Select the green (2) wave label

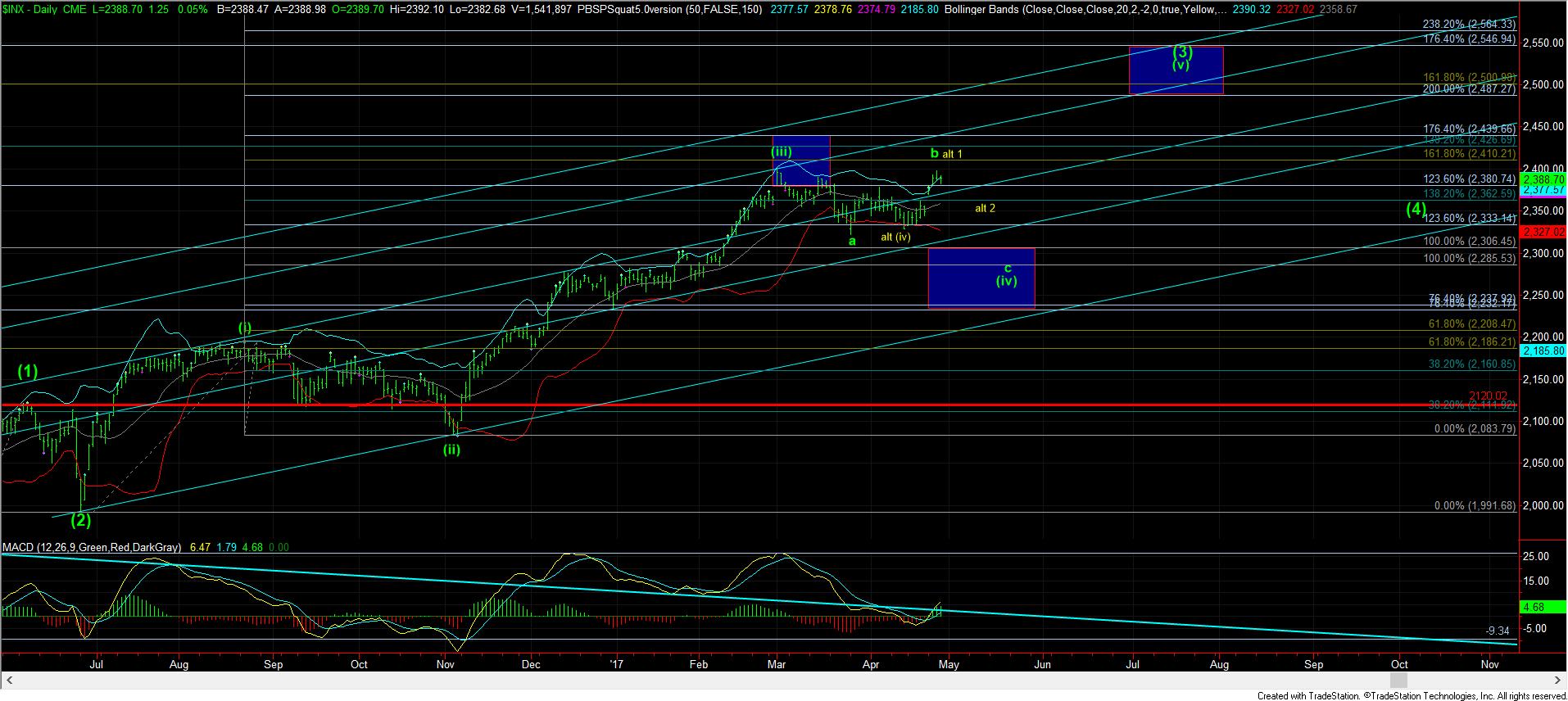pos(79,519)
